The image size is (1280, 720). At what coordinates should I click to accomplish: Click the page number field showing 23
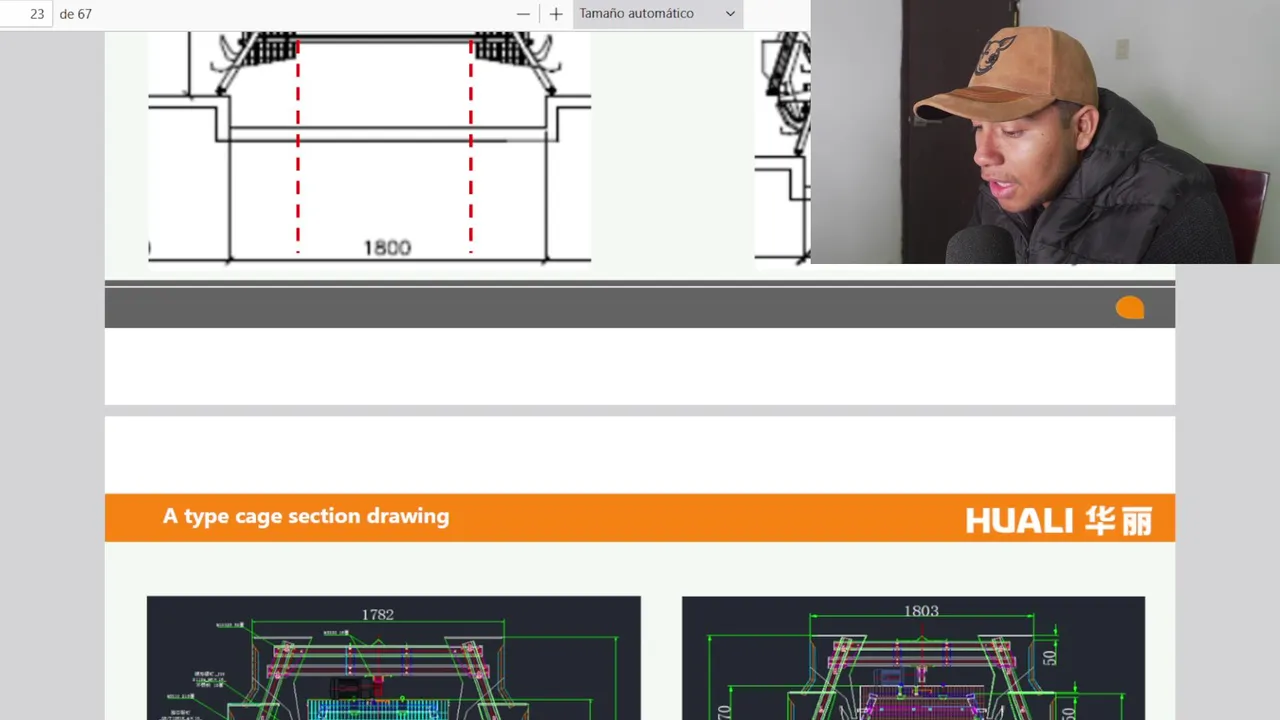[x=26, y=14]
